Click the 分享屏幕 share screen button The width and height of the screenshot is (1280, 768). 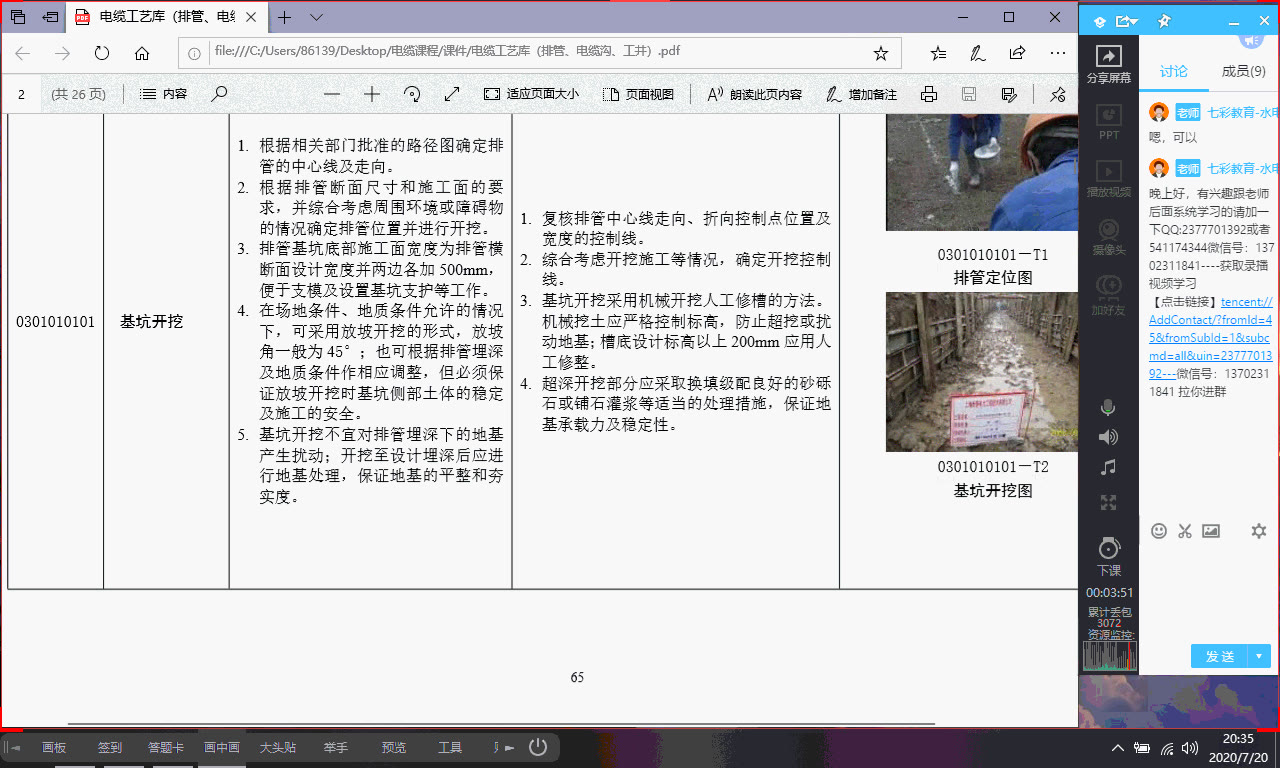pyautogui.click(x=1108, y=64)
